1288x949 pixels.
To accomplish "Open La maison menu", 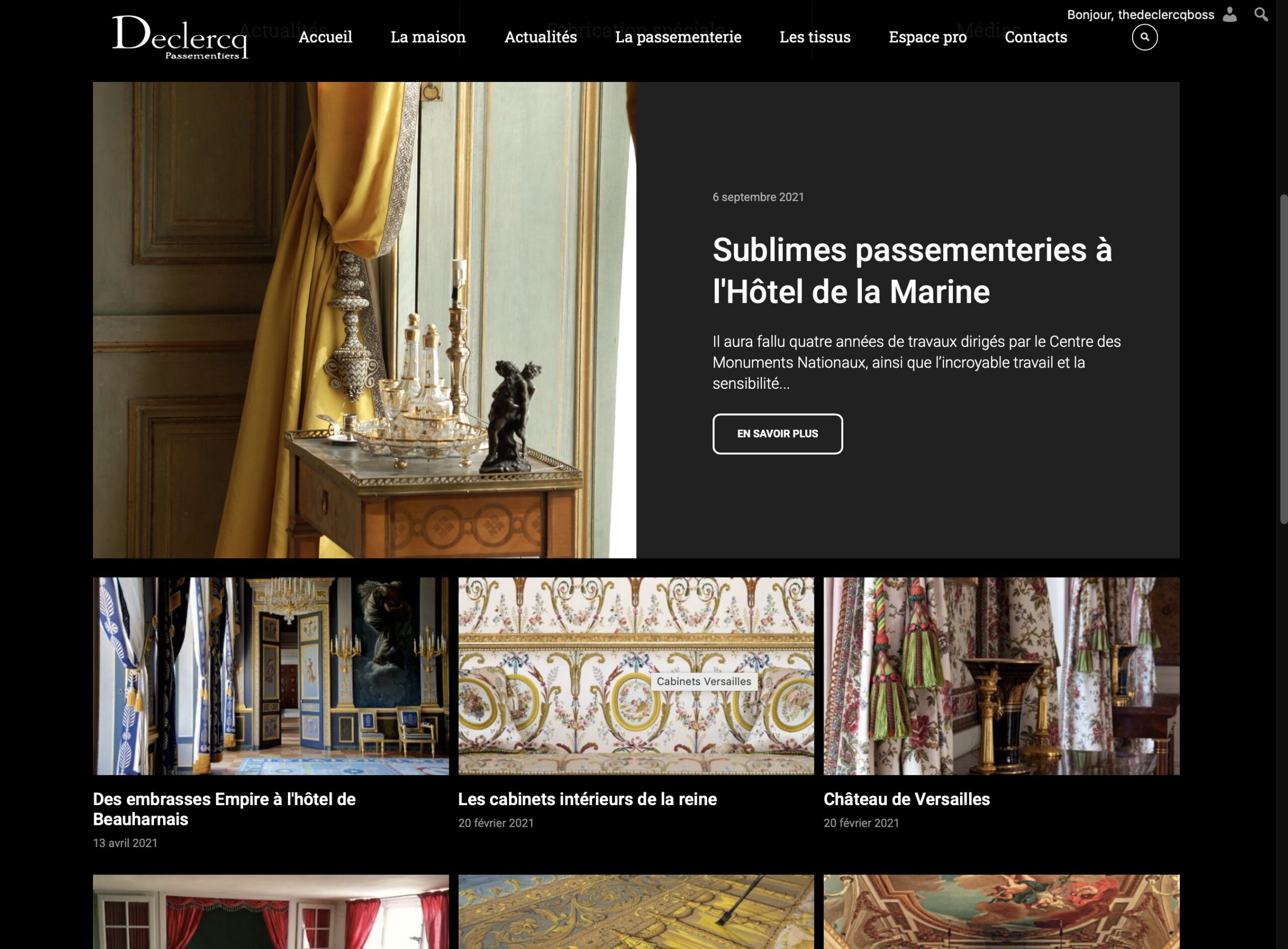I will tap(428, 37).
